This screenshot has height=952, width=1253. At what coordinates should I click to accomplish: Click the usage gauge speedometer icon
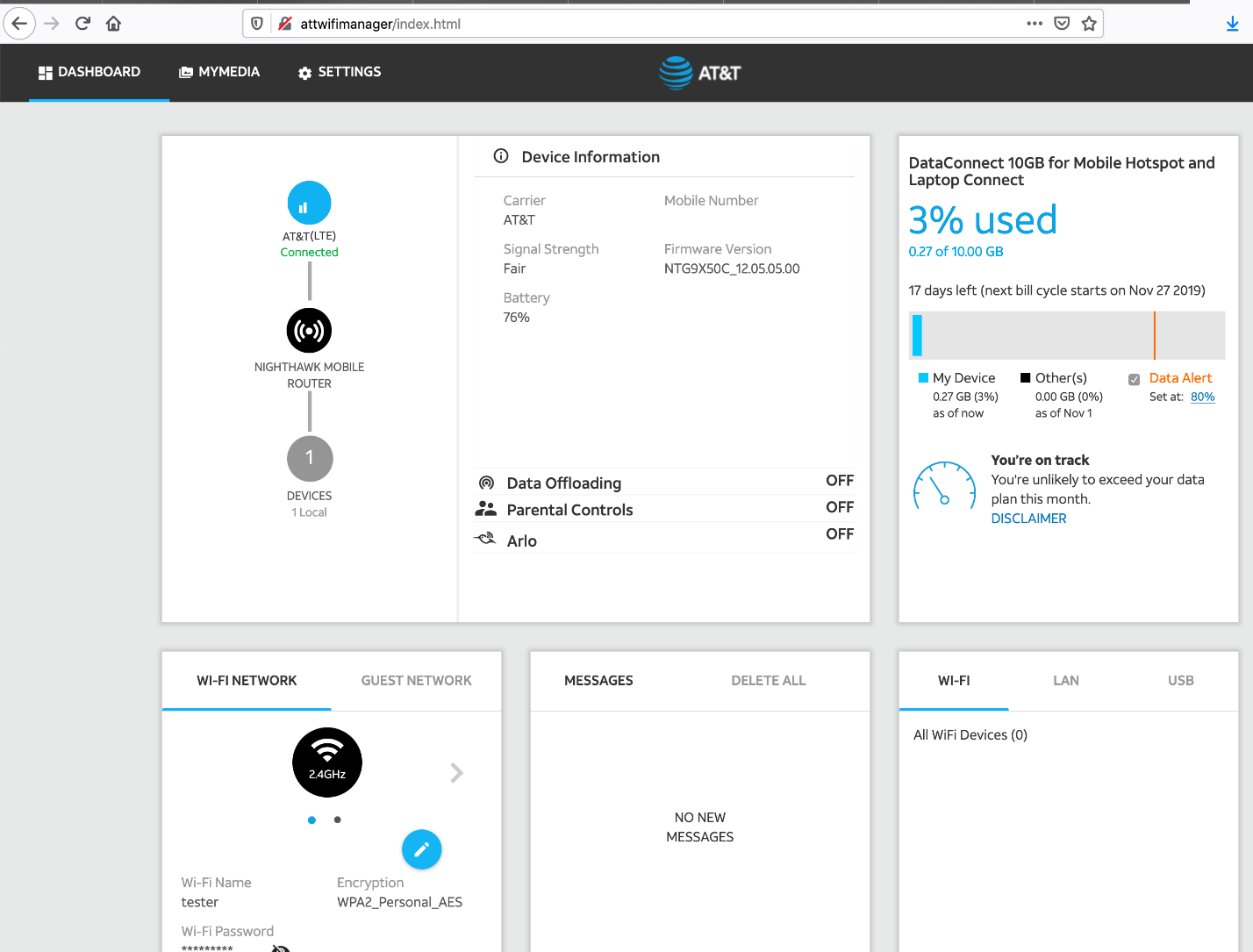pos(945,487)
